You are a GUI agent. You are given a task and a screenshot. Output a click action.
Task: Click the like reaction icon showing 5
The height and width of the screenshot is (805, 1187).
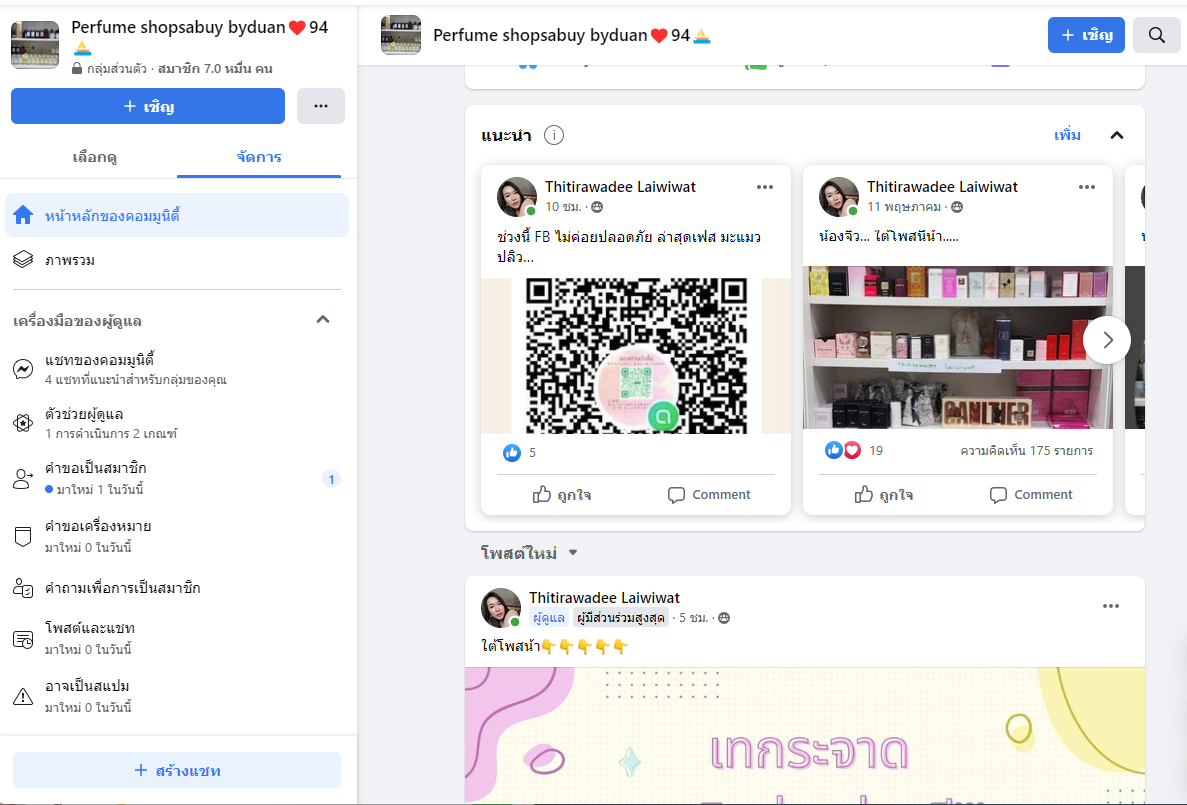(x=512, y=453)
